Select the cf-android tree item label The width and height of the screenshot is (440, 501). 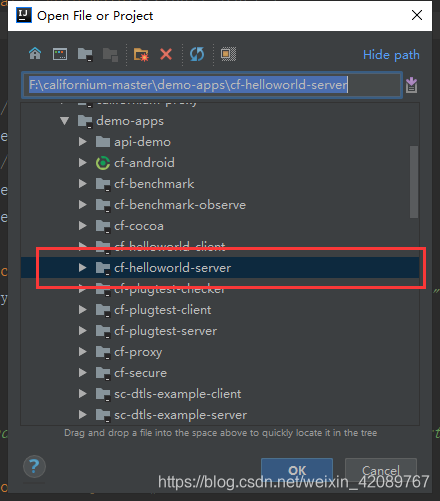click(x=144, y=163)
